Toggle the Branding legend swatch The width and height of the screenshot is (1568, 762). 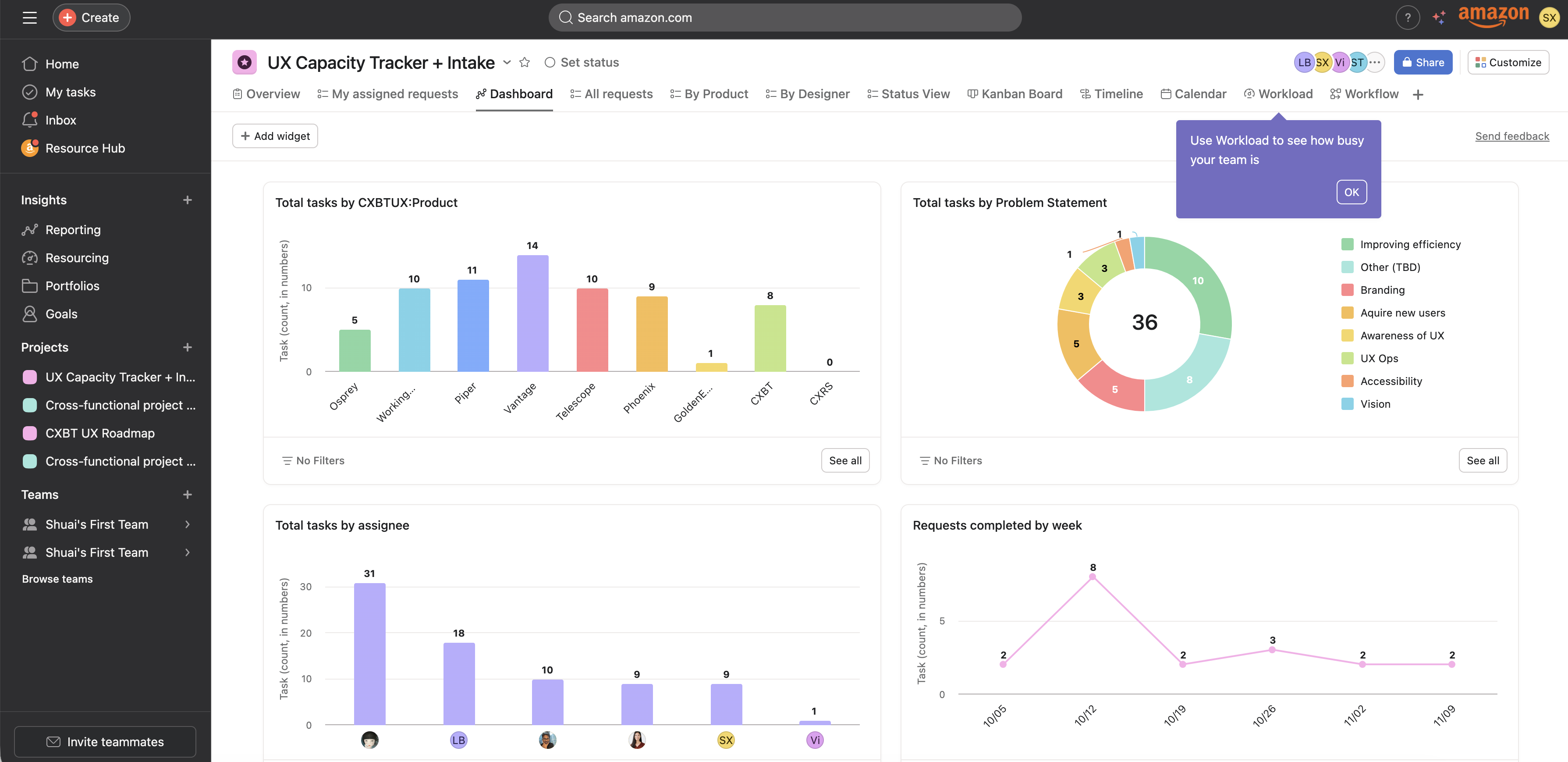click(x=1347, y=290)
